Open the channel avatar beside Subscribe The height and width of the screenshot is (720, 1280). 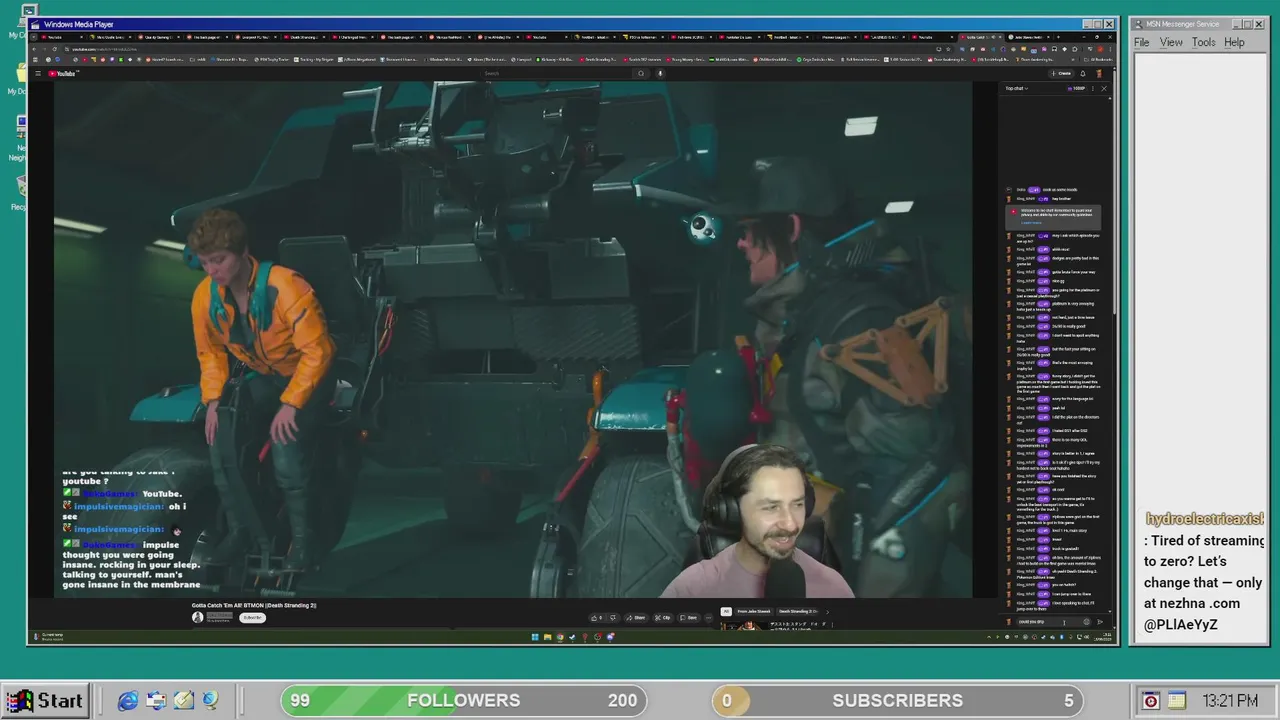197,617
